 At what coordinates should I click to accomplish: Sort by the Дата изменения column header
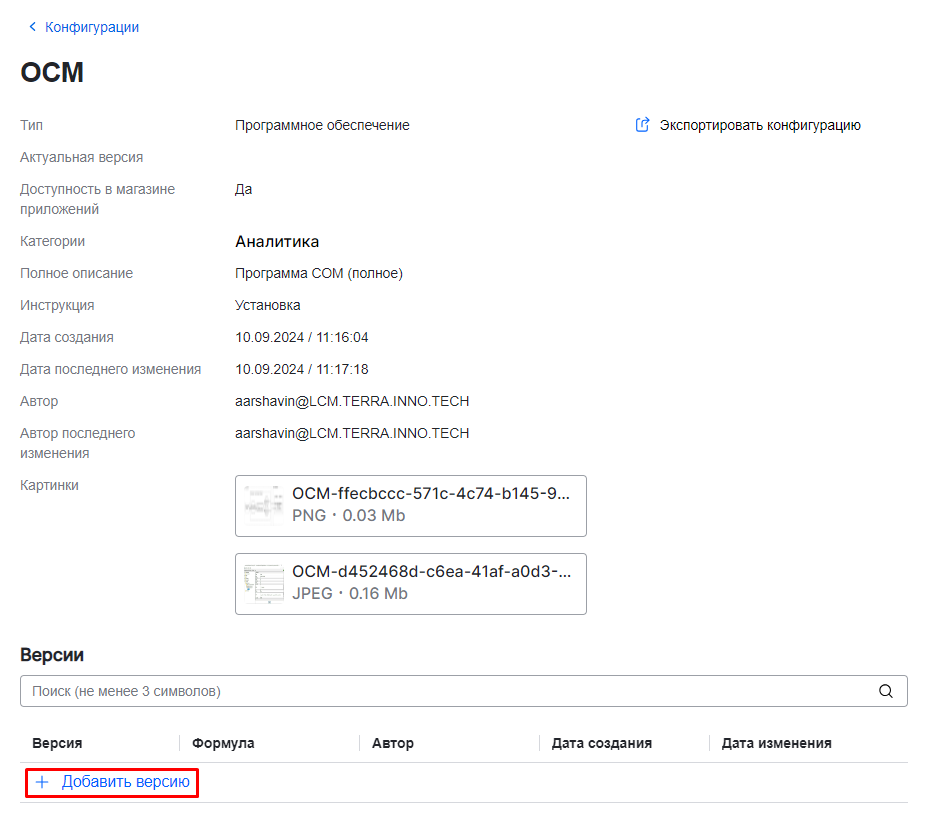[x=776, y=743]
